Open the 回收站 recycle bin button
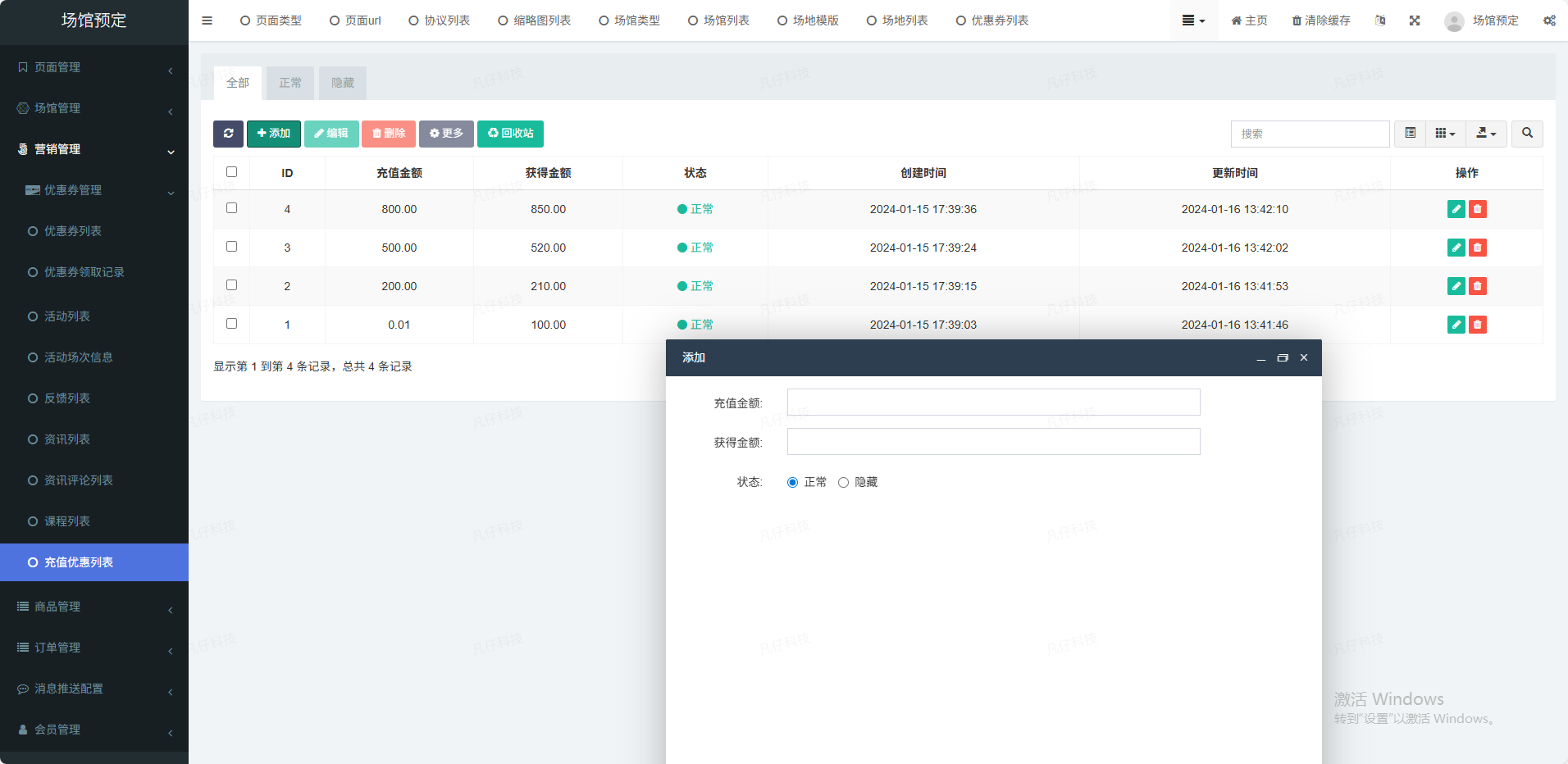Image resolution: width=1568 pixels, height=764 pixels. tap(510, 134)
